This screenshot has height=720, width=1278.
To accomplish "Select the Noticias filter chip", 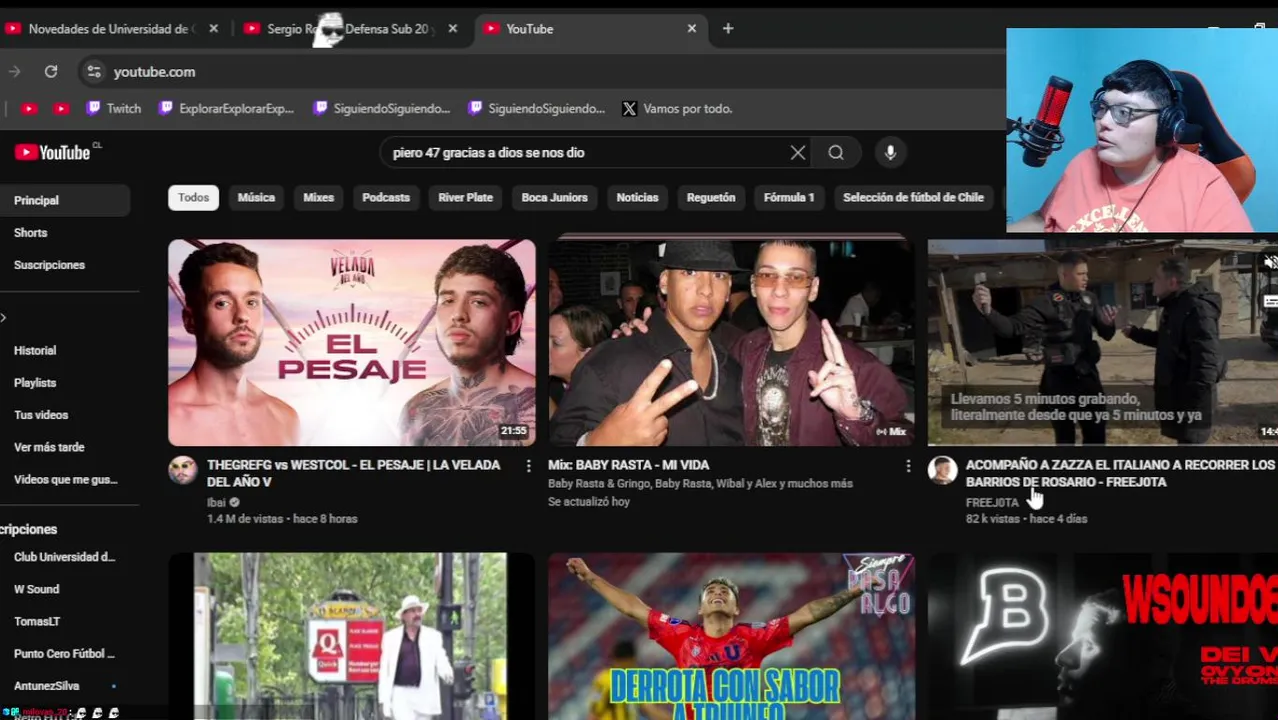I will pyautogui.click(x=637, y=198).
